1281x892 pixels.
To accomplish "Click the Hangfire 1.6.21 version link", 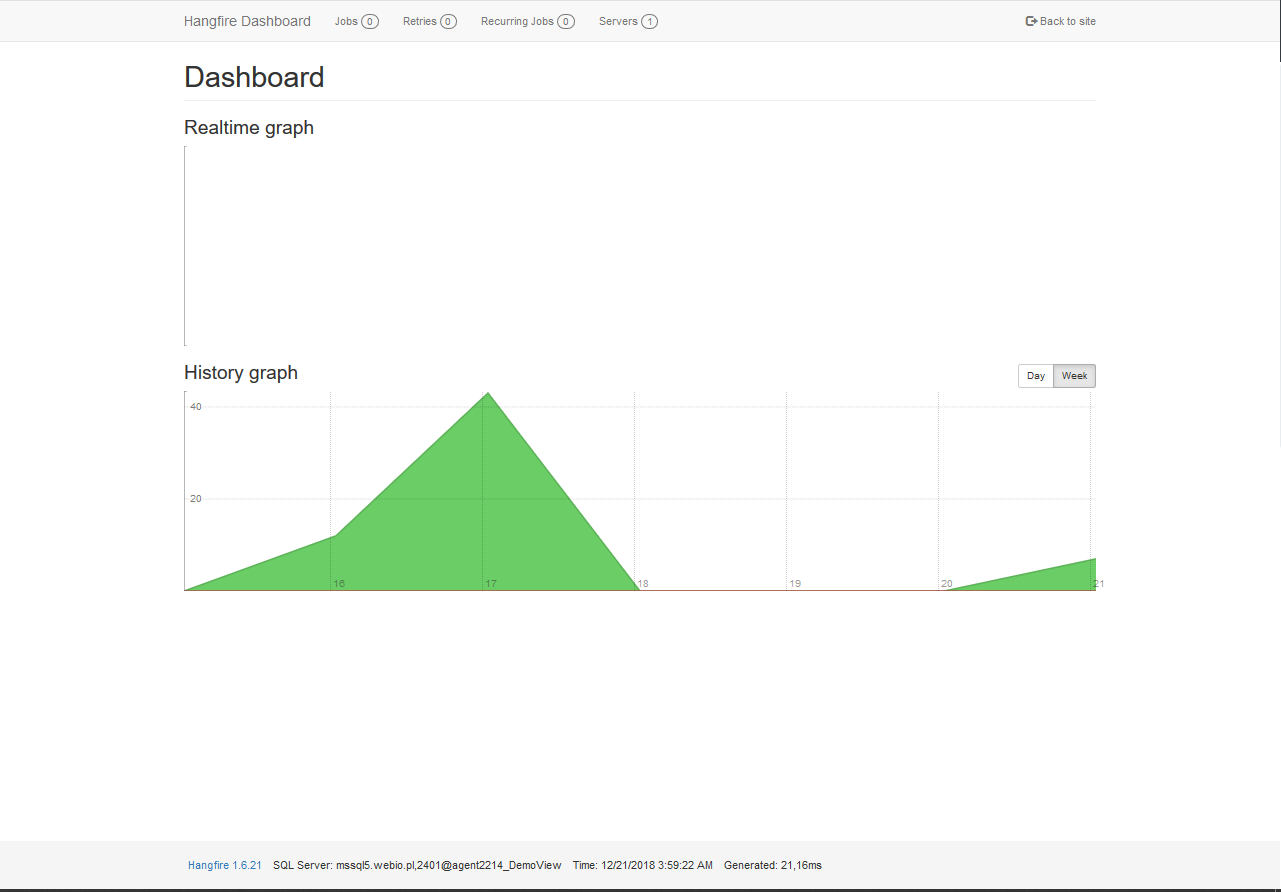I will [x=225, y=865].
